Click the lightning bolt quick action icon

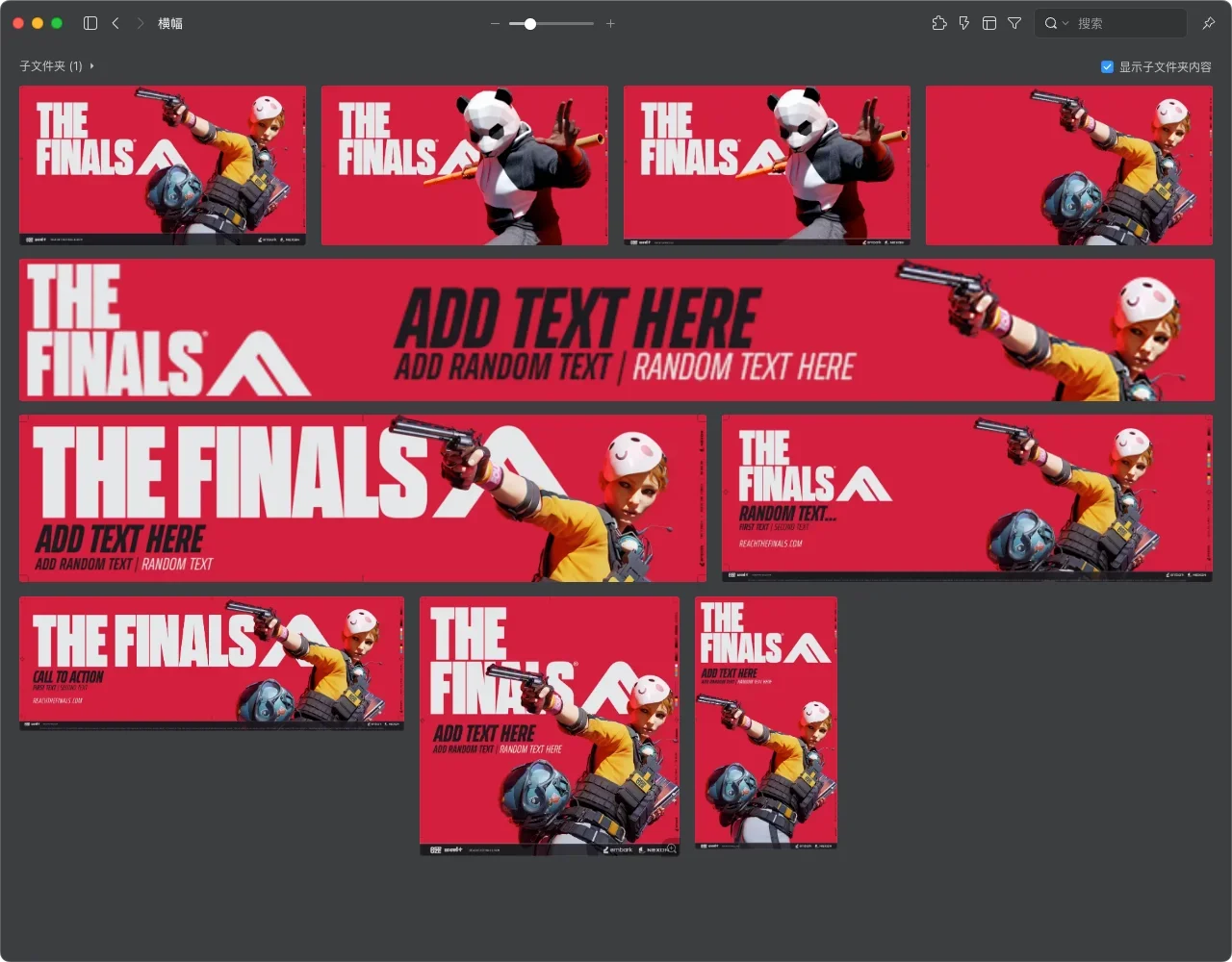pos(963,23)
